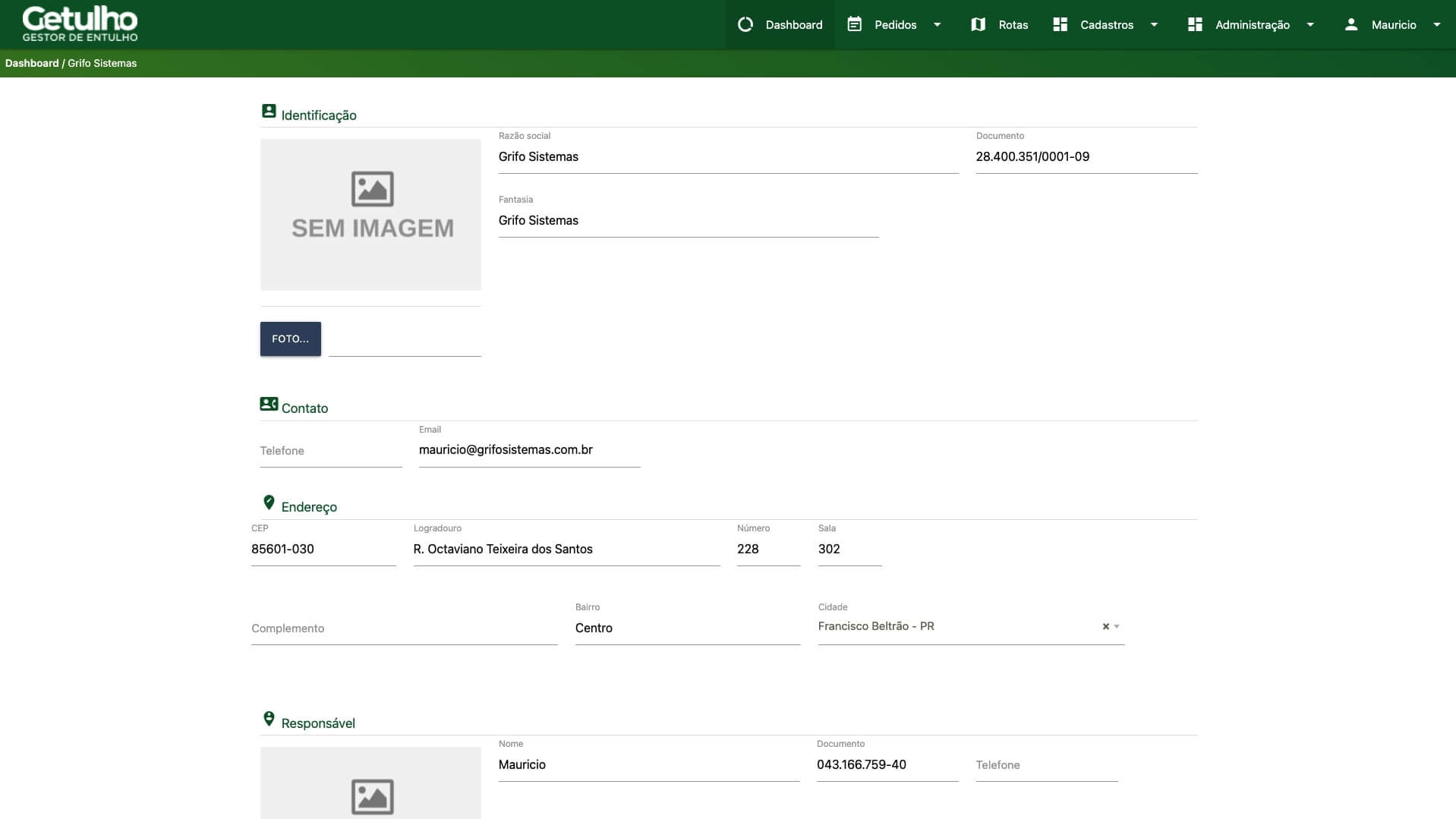1456x819 pixels.
Task: Click the Número field
Action: pos(769,549)
